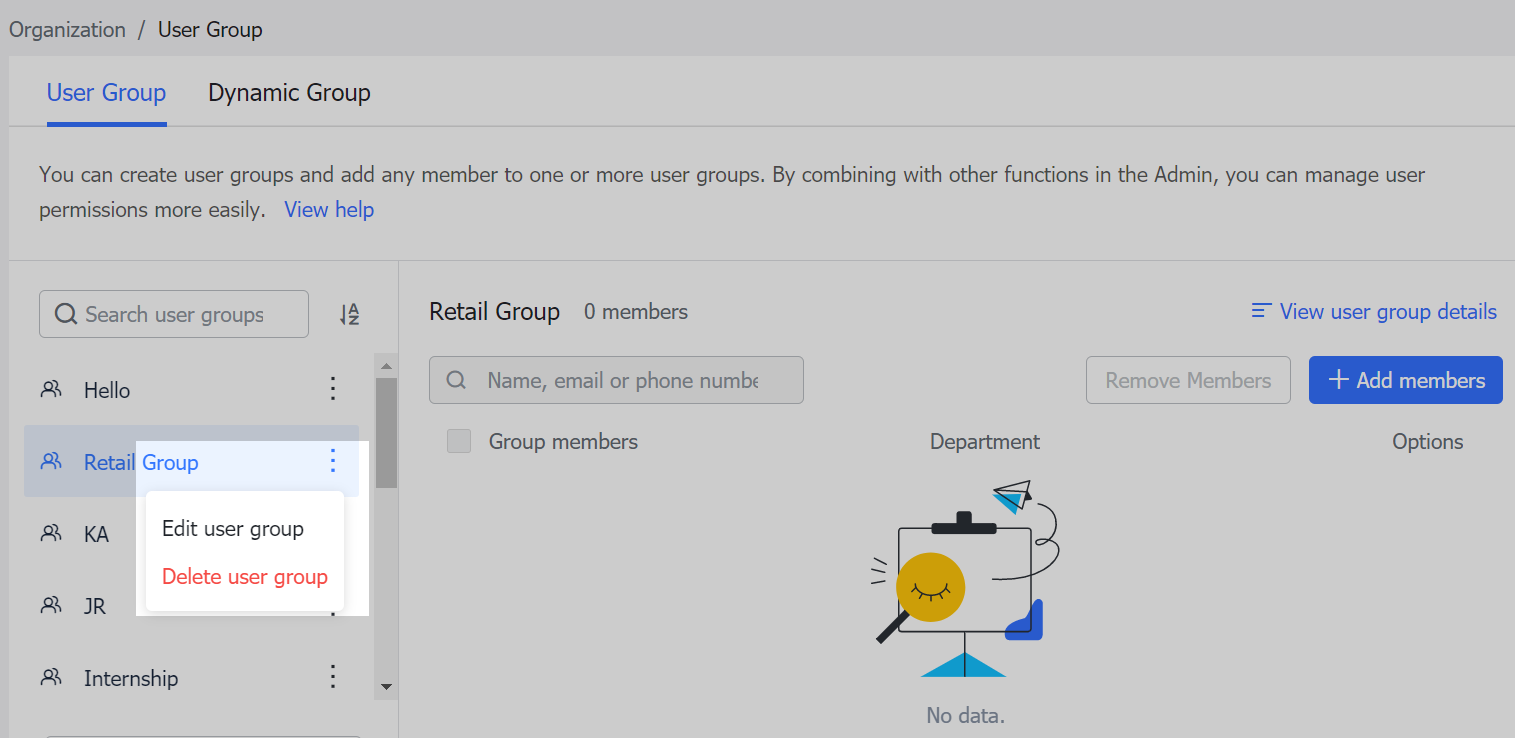This screenshot has width=1515, height=738.
Task: Click the people icon beside Hello group
Action: click(x=51, y=390)
